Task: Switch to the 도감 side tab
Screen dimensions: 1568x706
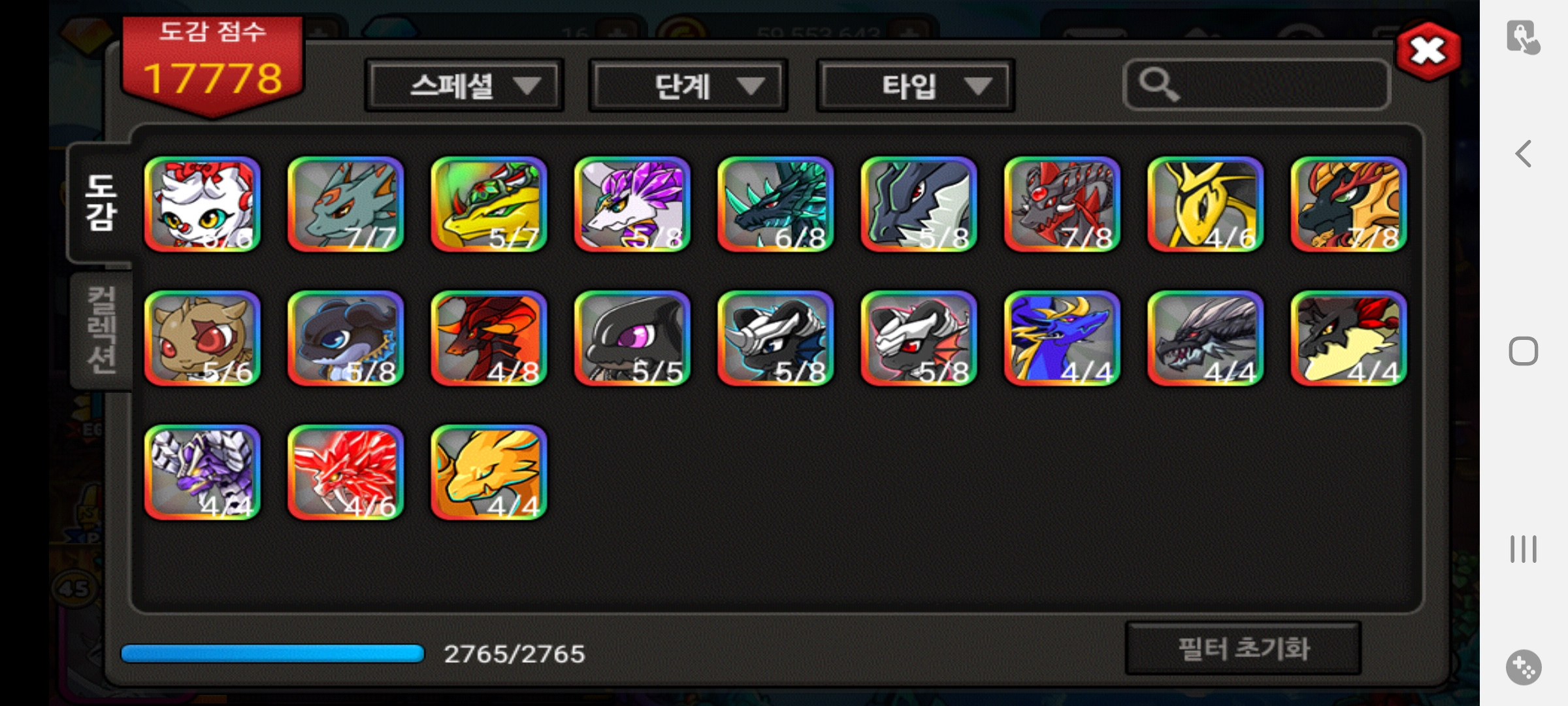Action: point(101,203)
